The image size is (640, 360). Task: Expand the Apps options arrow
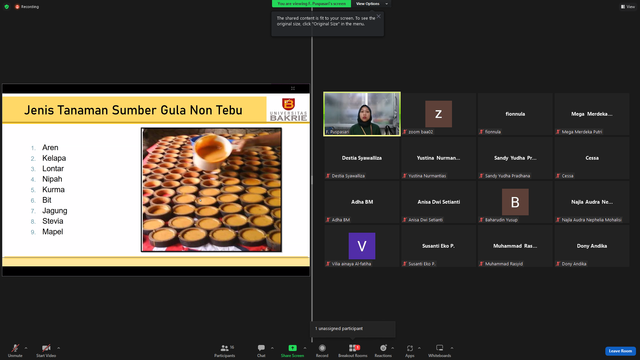pyautogui.click(x=419, y=348)
